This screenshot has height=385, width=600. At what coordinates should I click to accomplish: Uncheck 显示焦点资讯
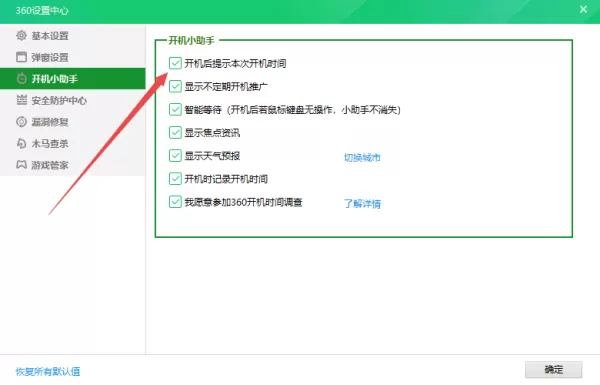tap(175, 132)
